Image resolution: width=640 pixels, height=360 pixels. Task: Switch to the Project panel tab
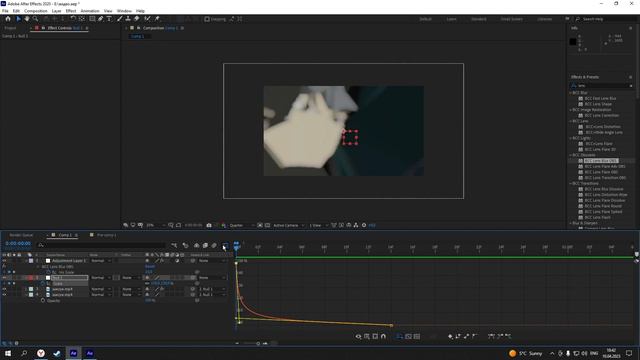10,28
